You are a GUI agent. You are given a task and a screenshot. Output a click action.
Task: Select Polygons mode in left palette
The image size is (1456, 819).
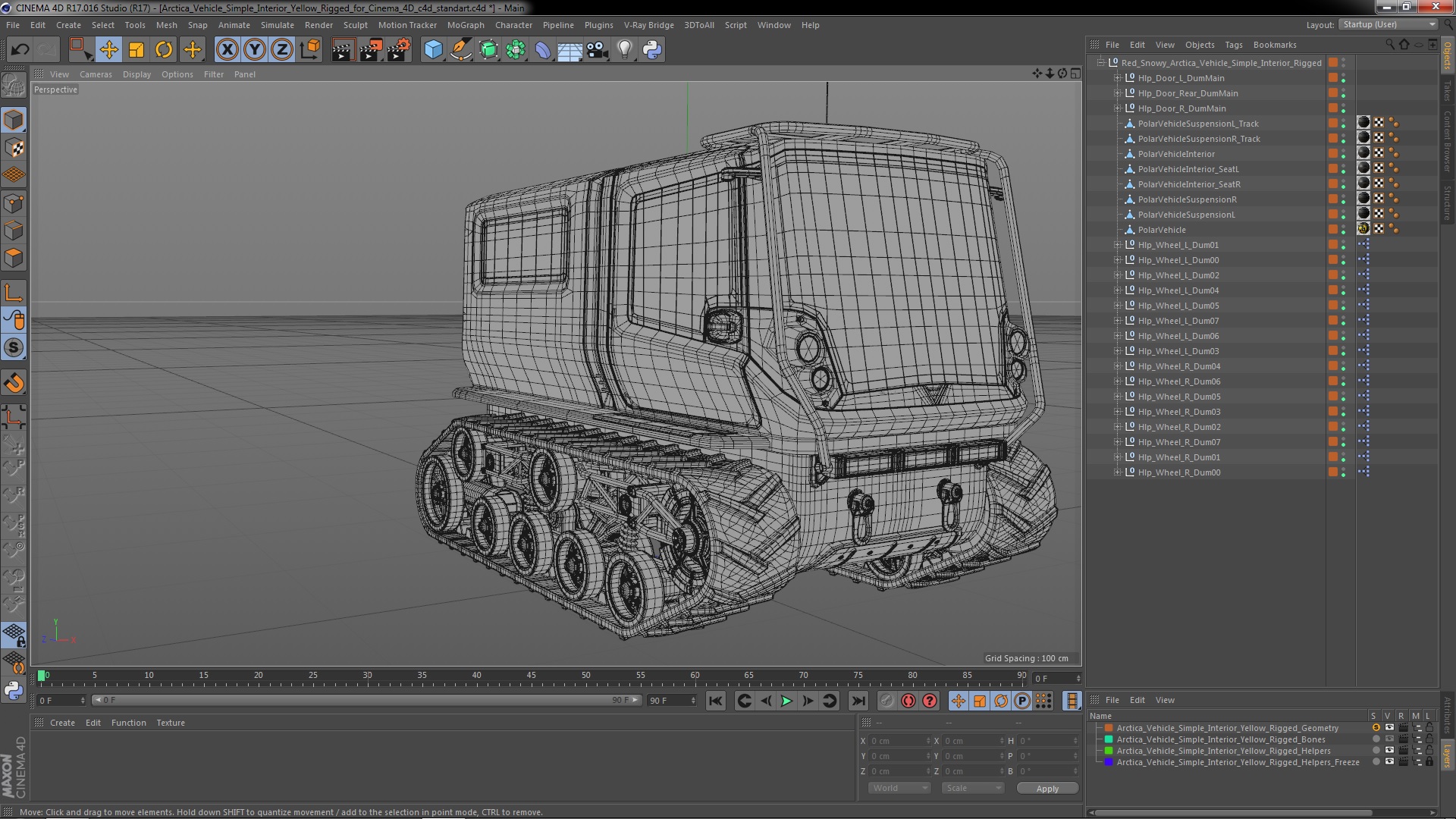pyautogui.click(x=14, y=258)
